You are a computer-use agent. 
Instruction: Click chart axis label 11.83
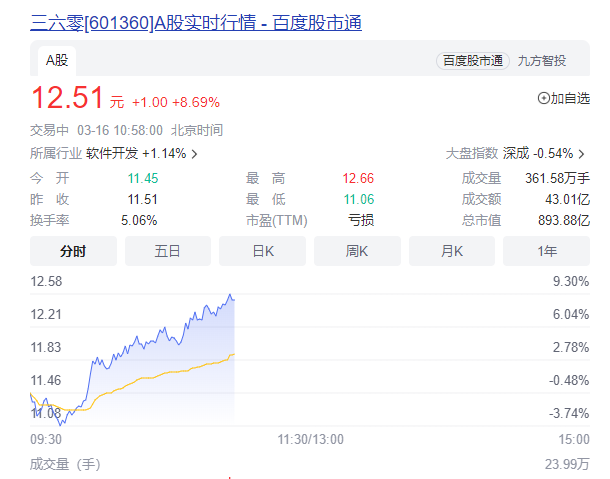click(x=46, y=347)
